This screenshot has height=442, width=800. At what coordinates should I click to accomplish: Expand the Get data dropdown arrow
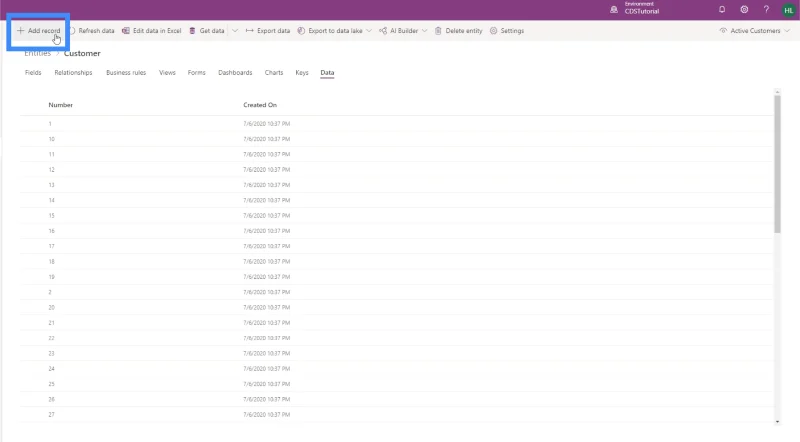click(x=235, y=31)
